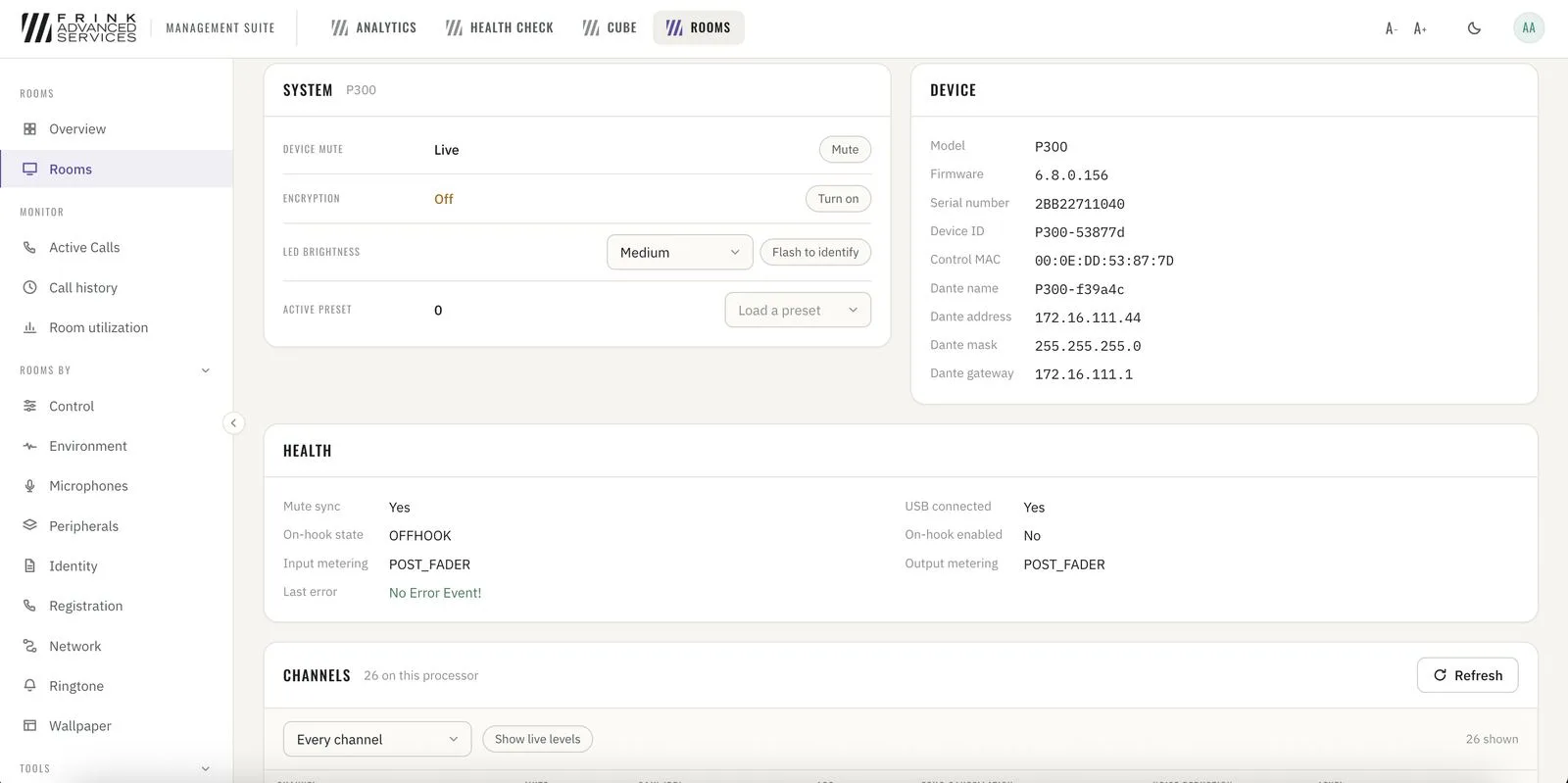This screenshot has width=1568, height=783.
Task: Mute the device
Action: (845, 149)
